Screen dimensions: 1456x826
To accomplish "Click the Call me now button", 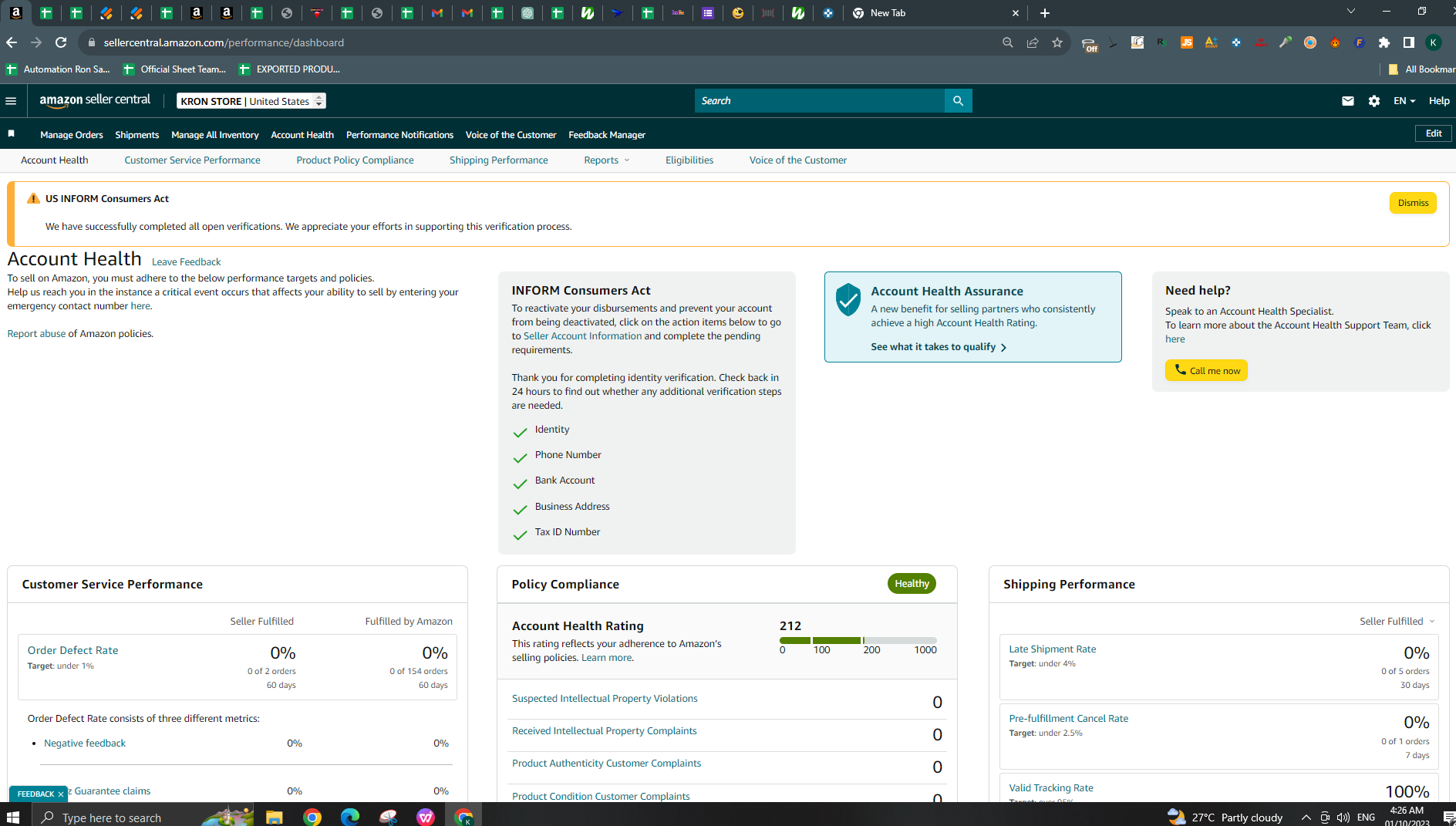I will tap(1206, 370).
